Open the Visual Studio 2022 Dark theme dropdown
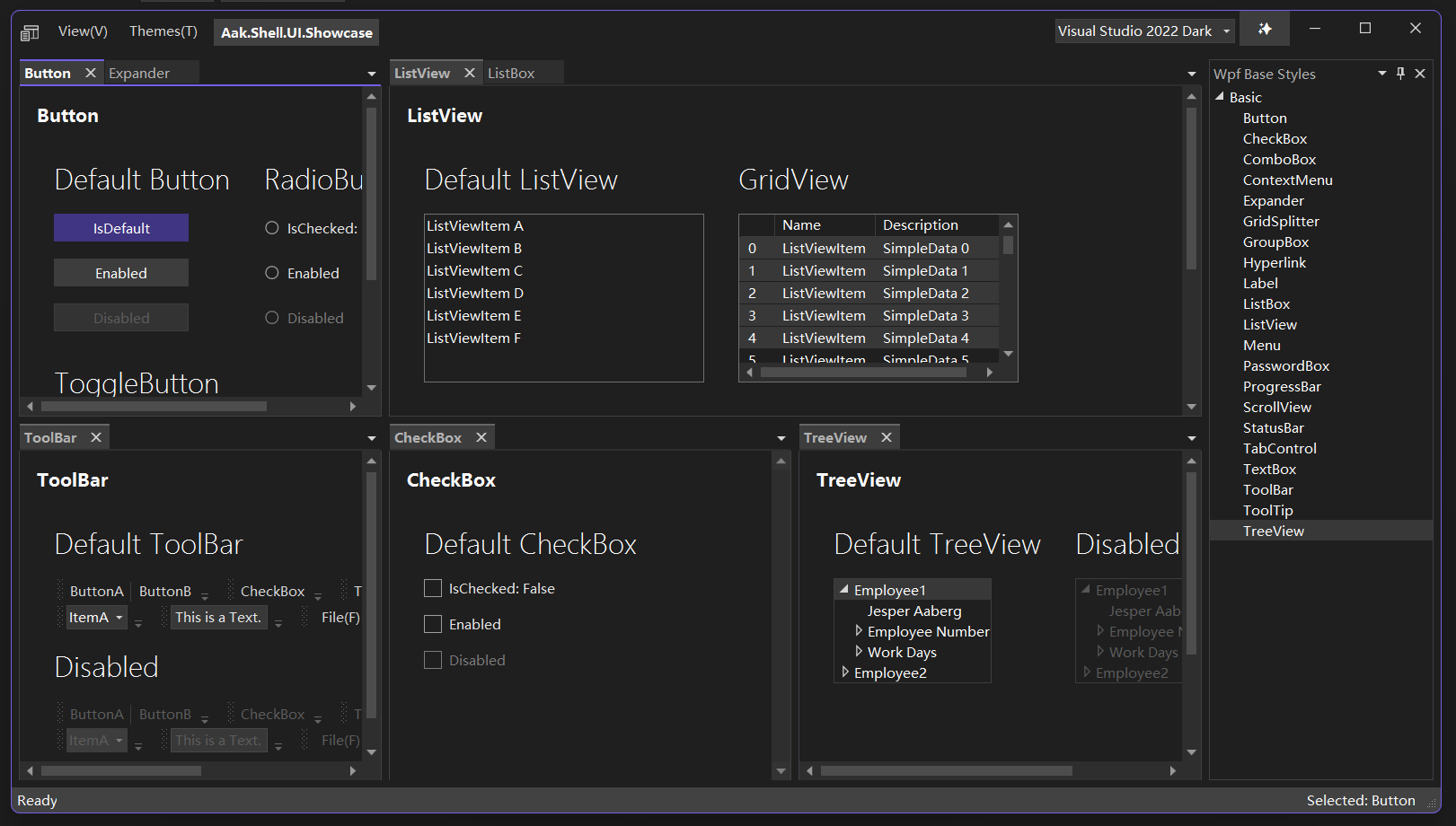This screenshot has height=826, width=1456. tap(1227, 30)
